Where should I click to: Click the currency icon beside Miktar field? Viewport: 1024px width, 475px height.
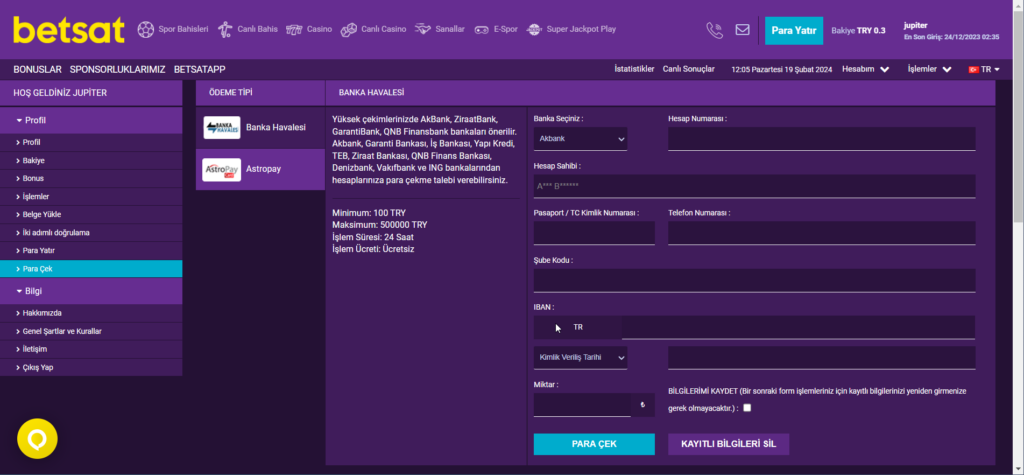point(643,405)
